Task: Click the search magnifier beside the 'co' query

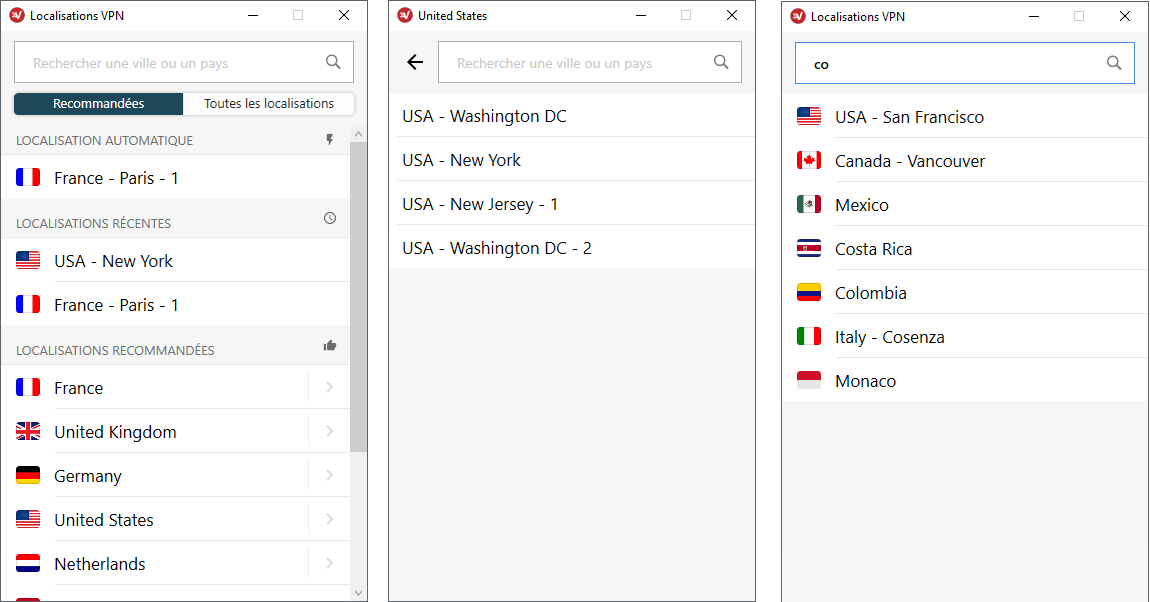Action: pyautogui.click(x=1114, y=63)
